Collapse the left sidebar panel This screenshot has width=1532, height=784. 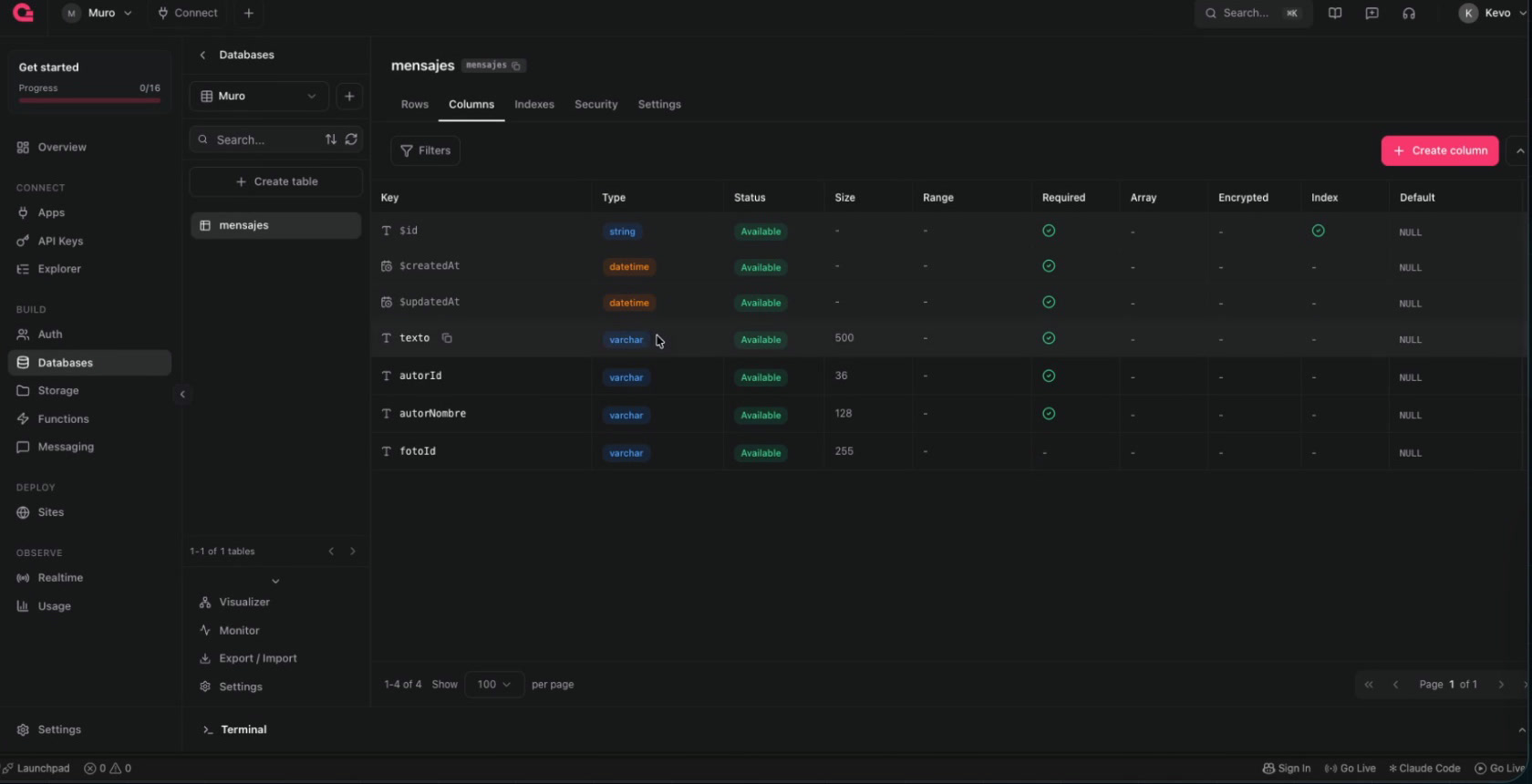pyautogui.click(x=182, y=394)
